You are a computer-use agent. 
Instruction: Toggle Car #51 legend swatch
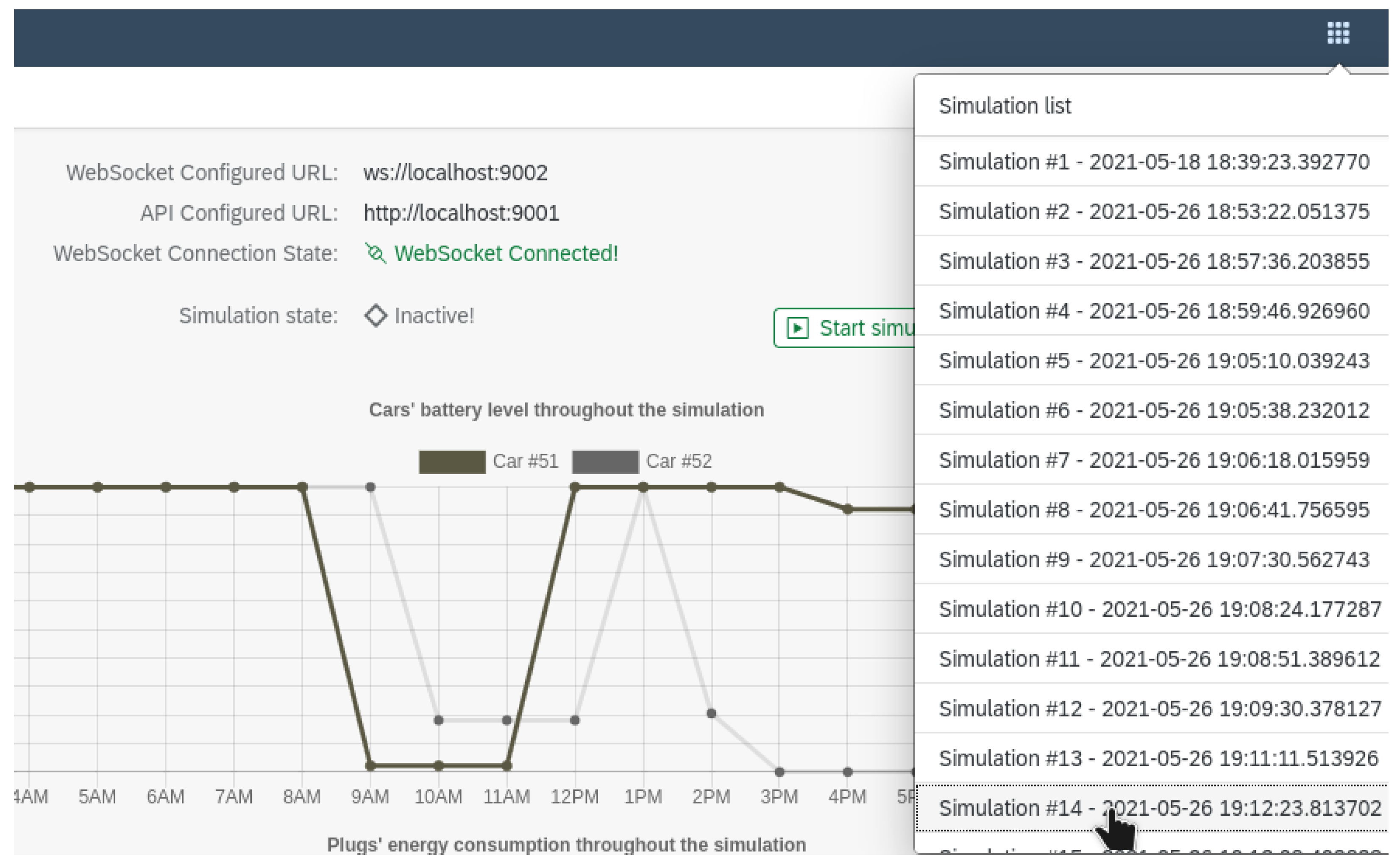tap(452, 461)
